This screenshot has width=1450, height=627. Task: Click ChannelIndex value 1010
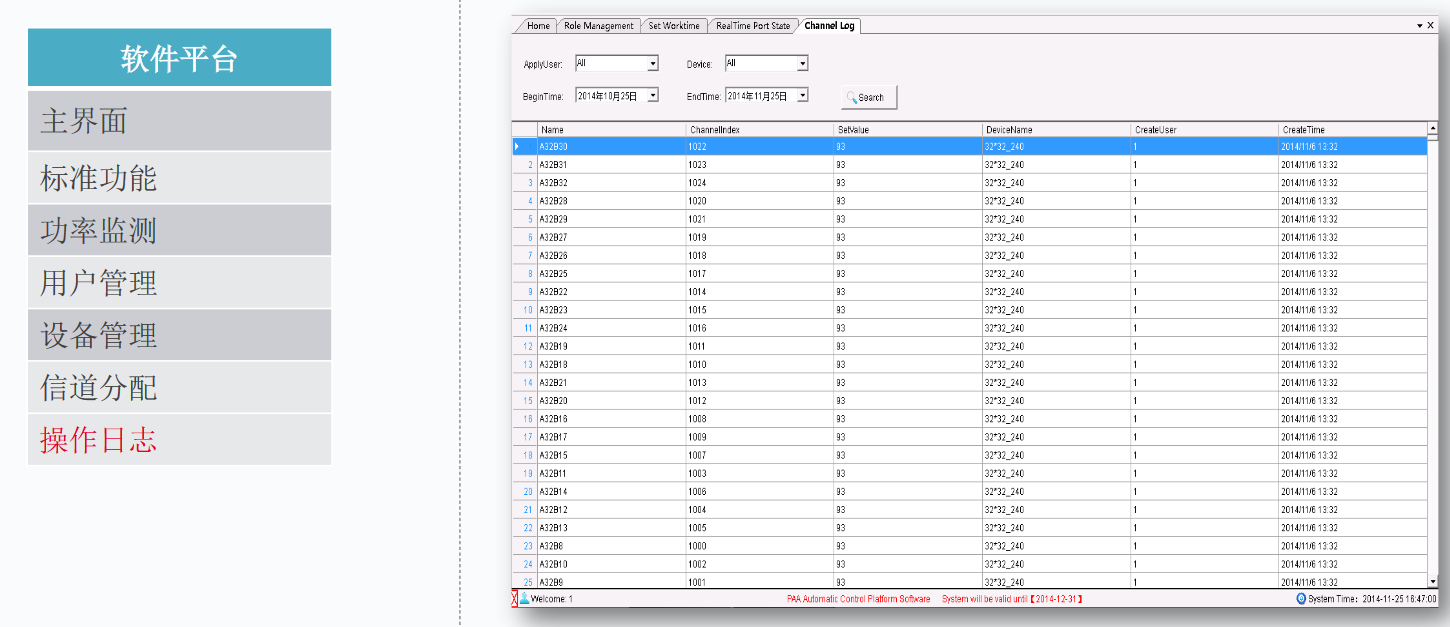(x=760, y=364)
